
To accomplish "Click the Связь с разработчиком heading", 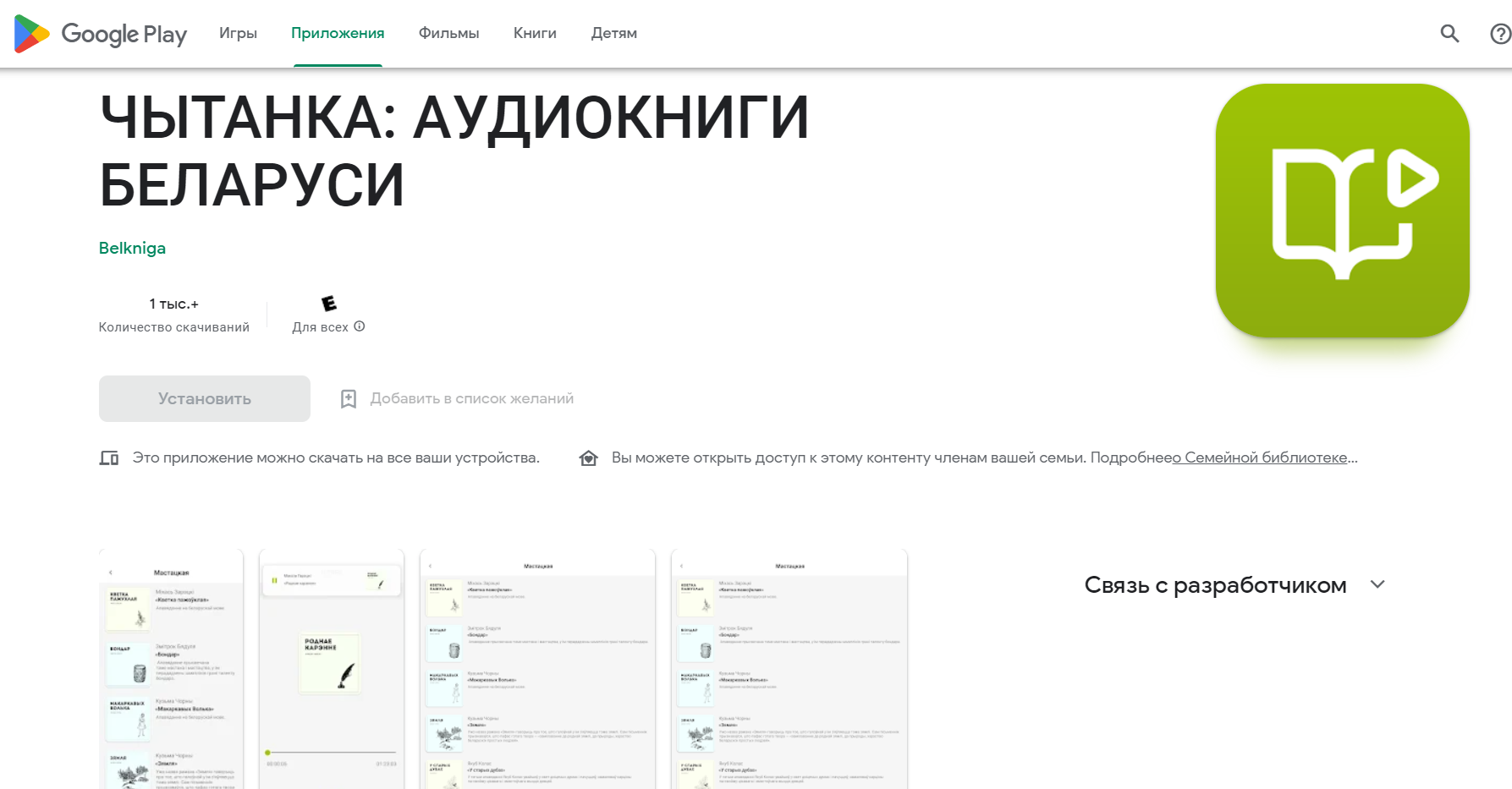I will [x=1215, y=584].
